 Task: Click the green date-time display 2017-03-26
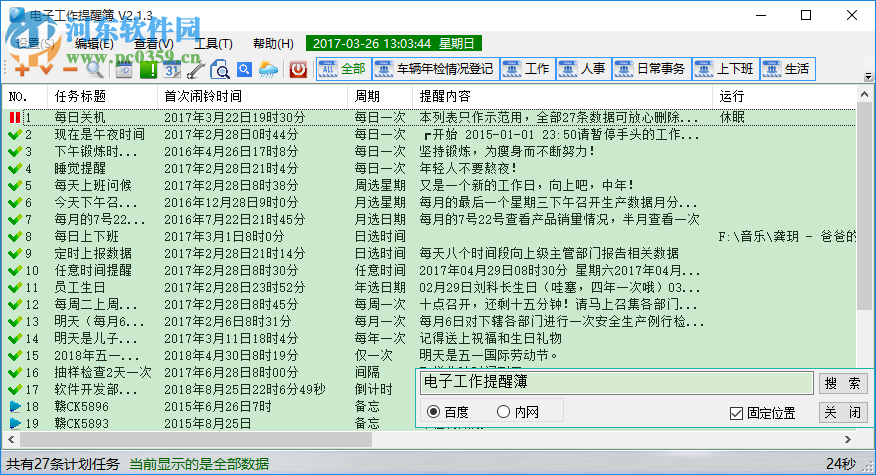tap(394, 44)
